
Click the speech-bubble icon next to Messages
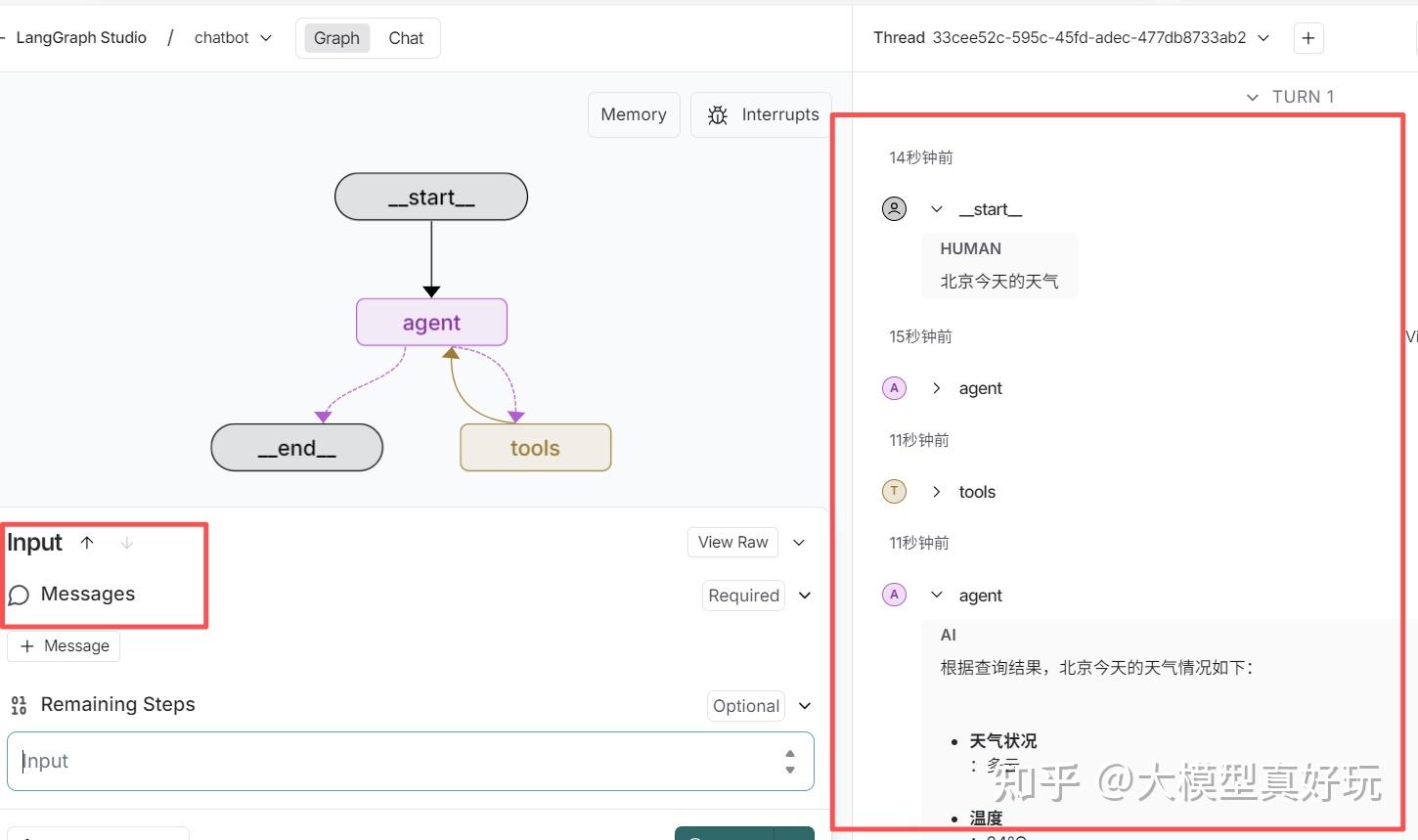point(18,595)
